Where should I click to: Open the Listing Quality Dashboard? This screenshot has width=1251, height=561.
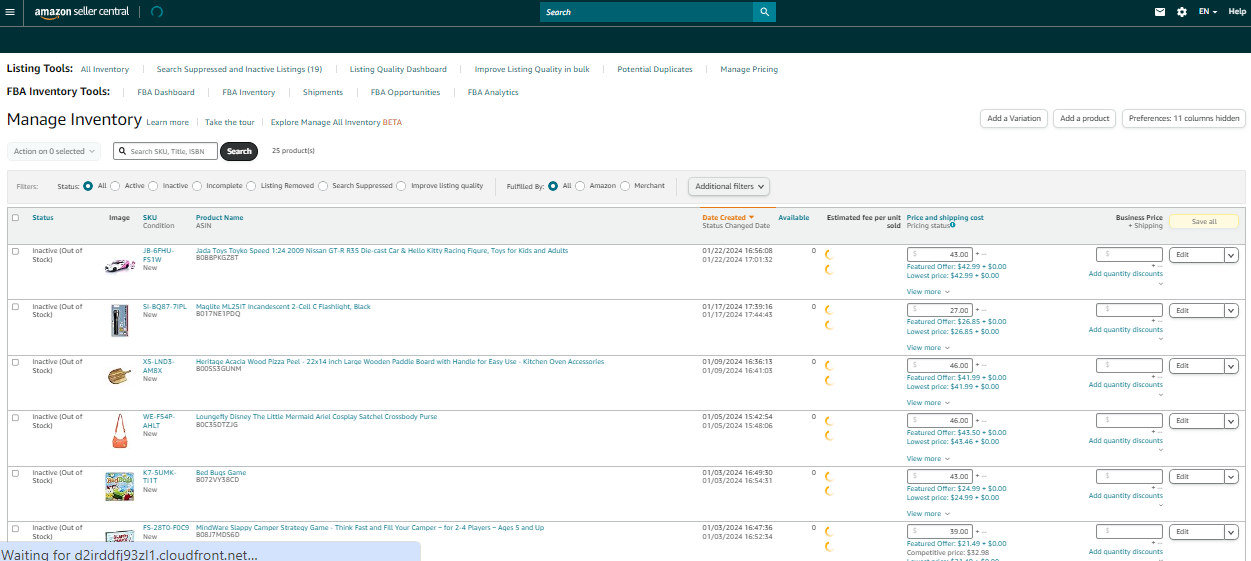pyautogui.click(x=398, y=69)
